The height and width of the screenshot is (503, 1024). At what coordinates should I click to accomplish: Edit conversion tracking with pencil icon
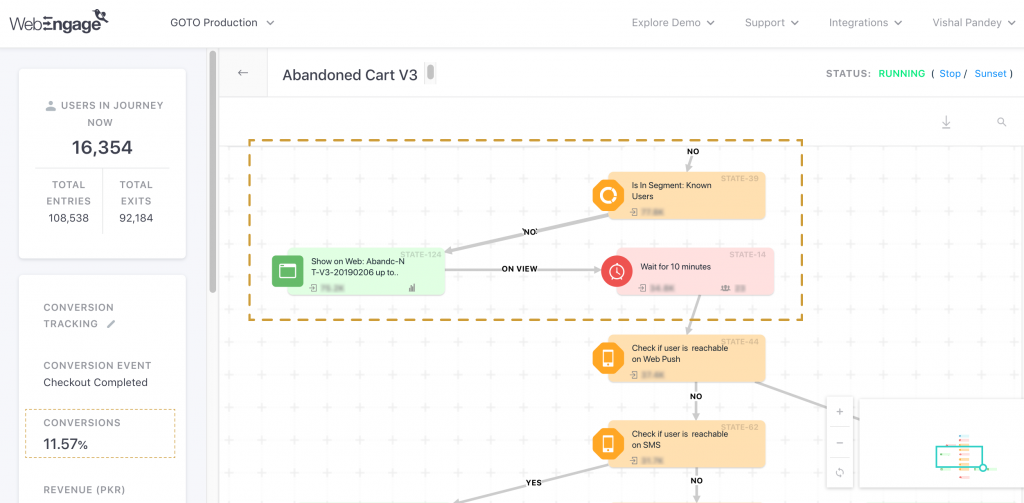point(112,324)
